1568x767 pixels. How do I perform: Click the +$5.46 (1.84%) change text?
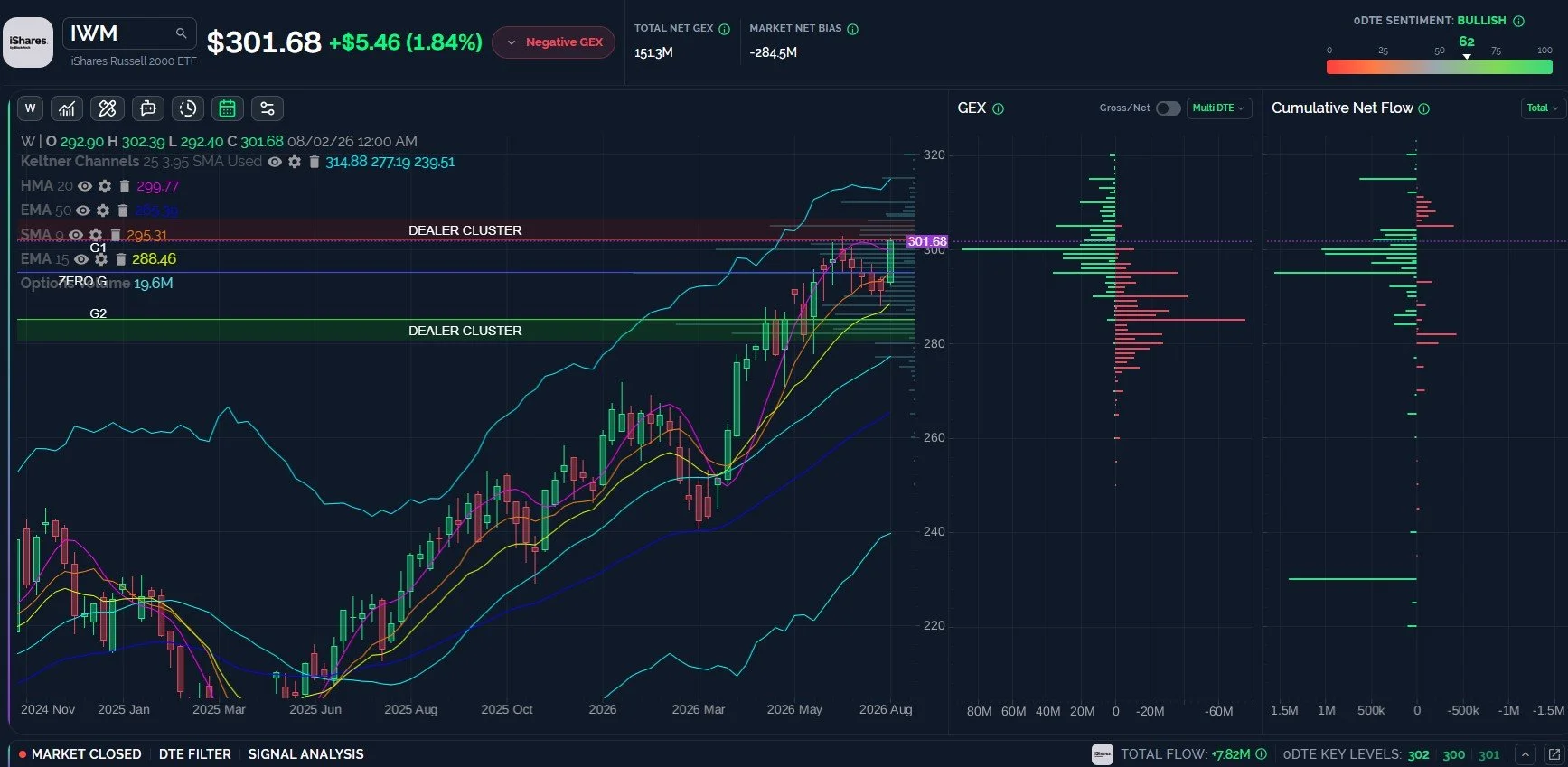click(x=406, y=42)
